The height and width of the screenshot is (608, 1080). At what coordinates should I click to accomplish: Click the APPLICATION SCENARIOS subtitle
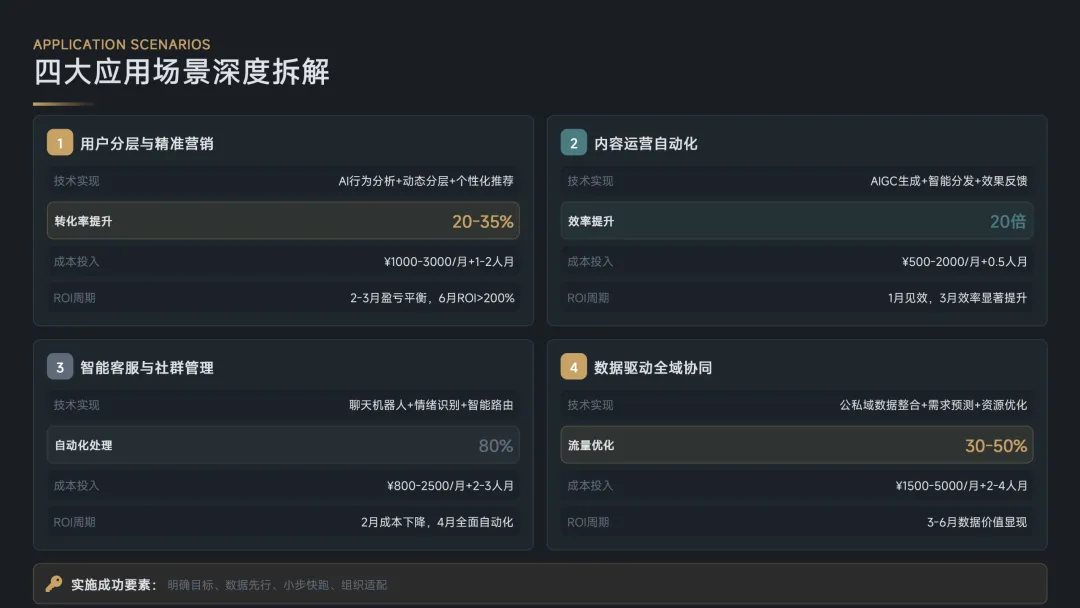click(122, 45)
